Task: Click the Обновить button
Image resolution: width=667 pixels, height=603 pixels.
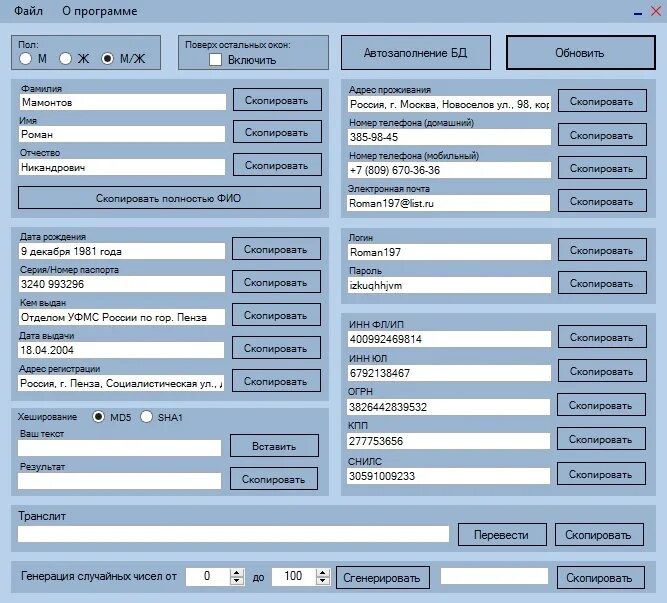Action: tap(581, 53)
